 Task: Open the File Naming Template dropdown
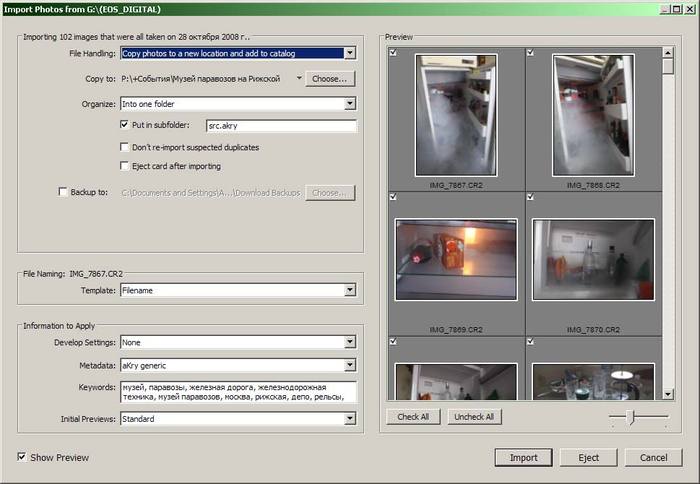349,291
